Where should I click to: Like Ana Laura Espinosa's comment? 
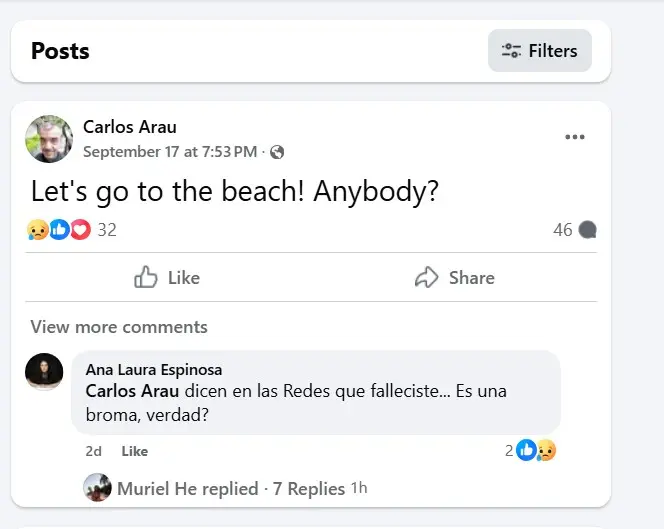tap(135, 451)
